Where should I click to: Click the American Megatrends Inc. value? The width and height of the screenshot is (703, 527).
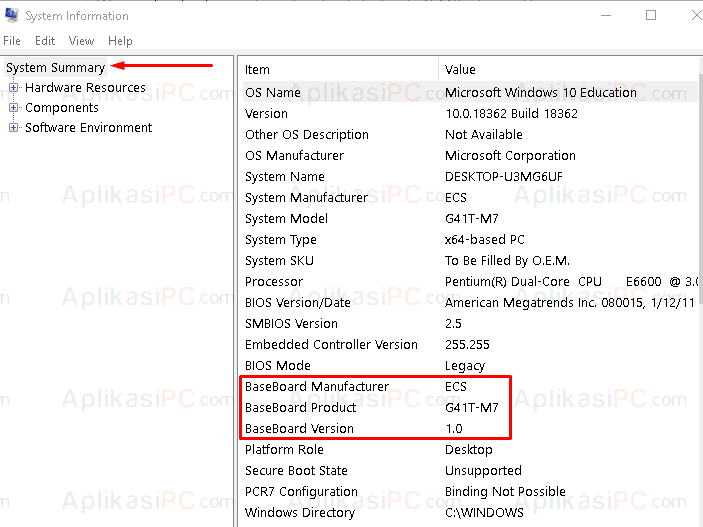(x=570, y=303)
